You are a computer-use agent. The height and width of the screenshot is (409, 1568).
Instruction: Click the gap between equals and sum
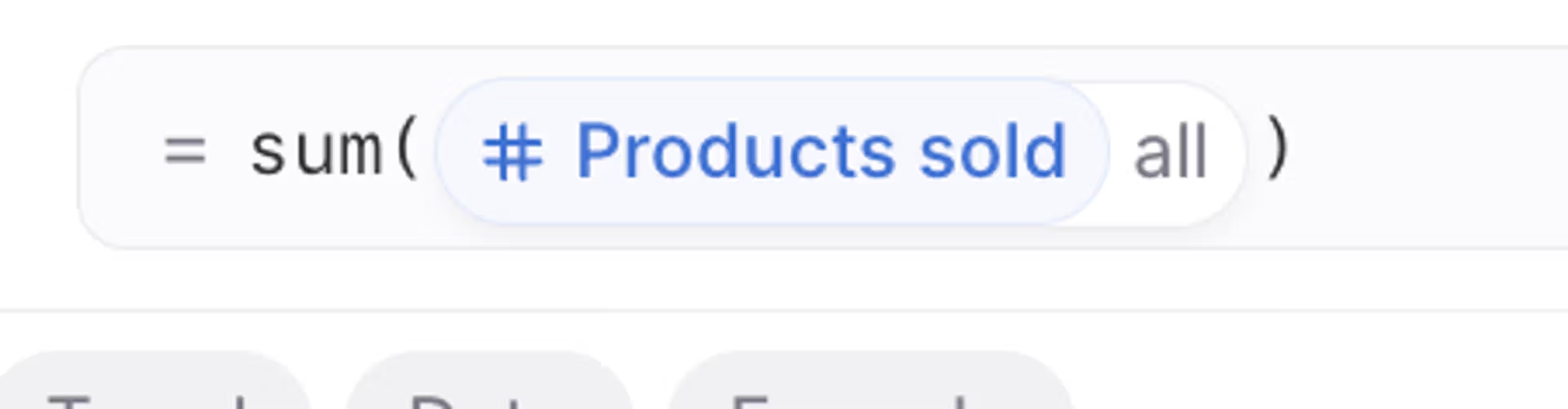(228, 152)
